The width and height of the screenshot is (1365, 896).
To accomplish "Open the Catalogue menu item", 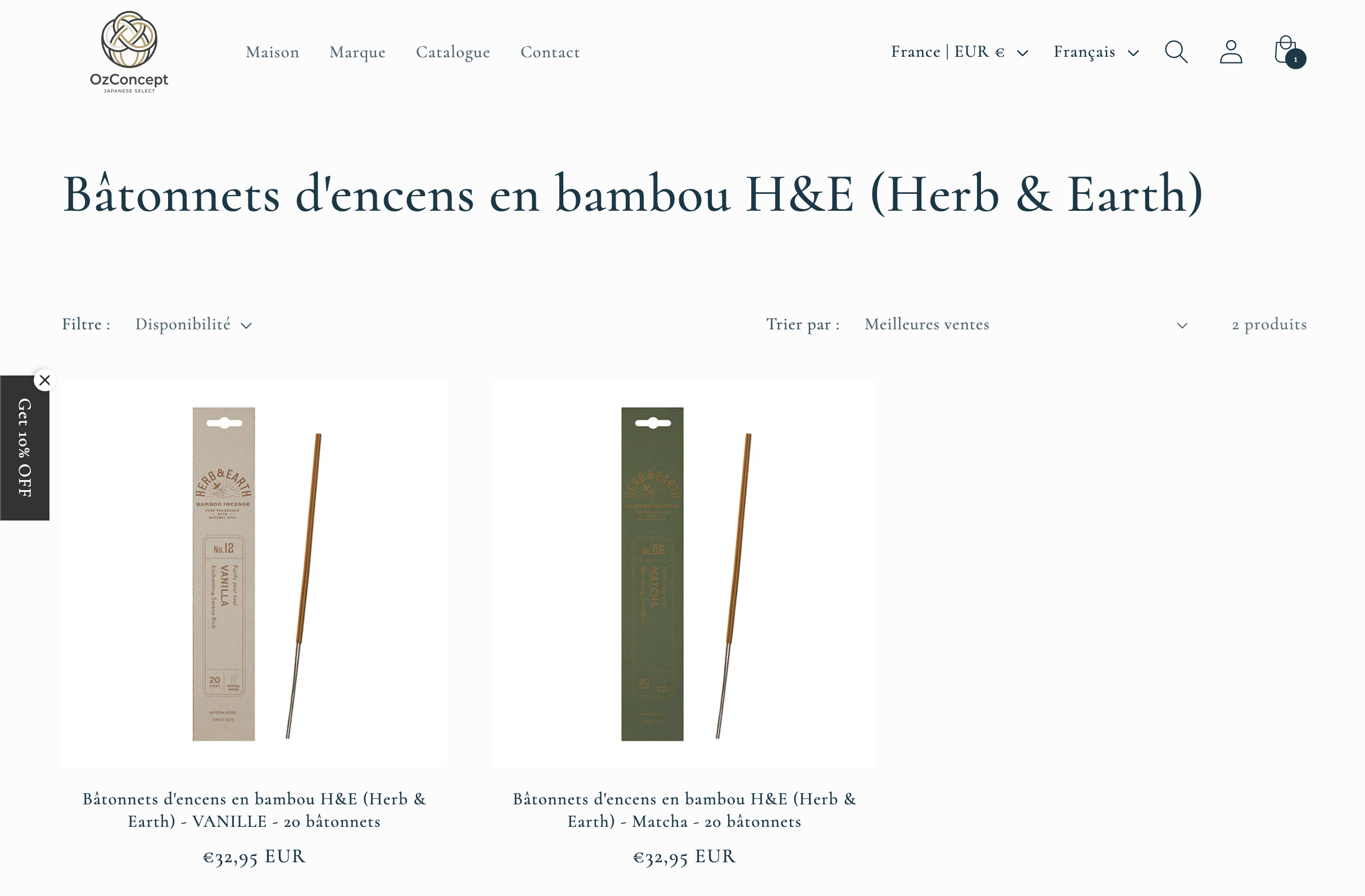I will click(x=453, y=52).
